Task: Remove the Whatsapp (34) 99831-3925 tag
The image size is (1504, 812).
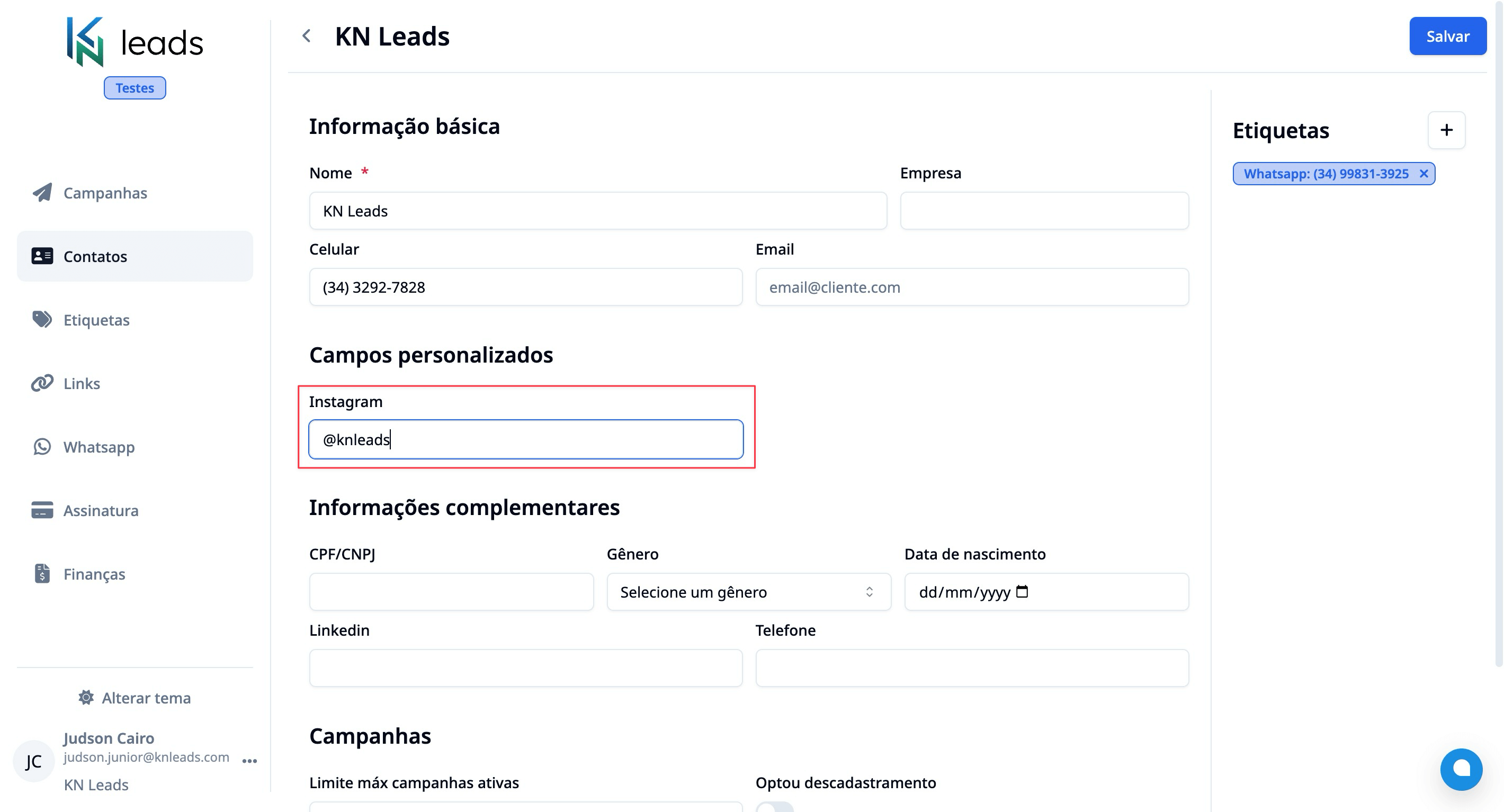Action: click(x=1424, y=174)
